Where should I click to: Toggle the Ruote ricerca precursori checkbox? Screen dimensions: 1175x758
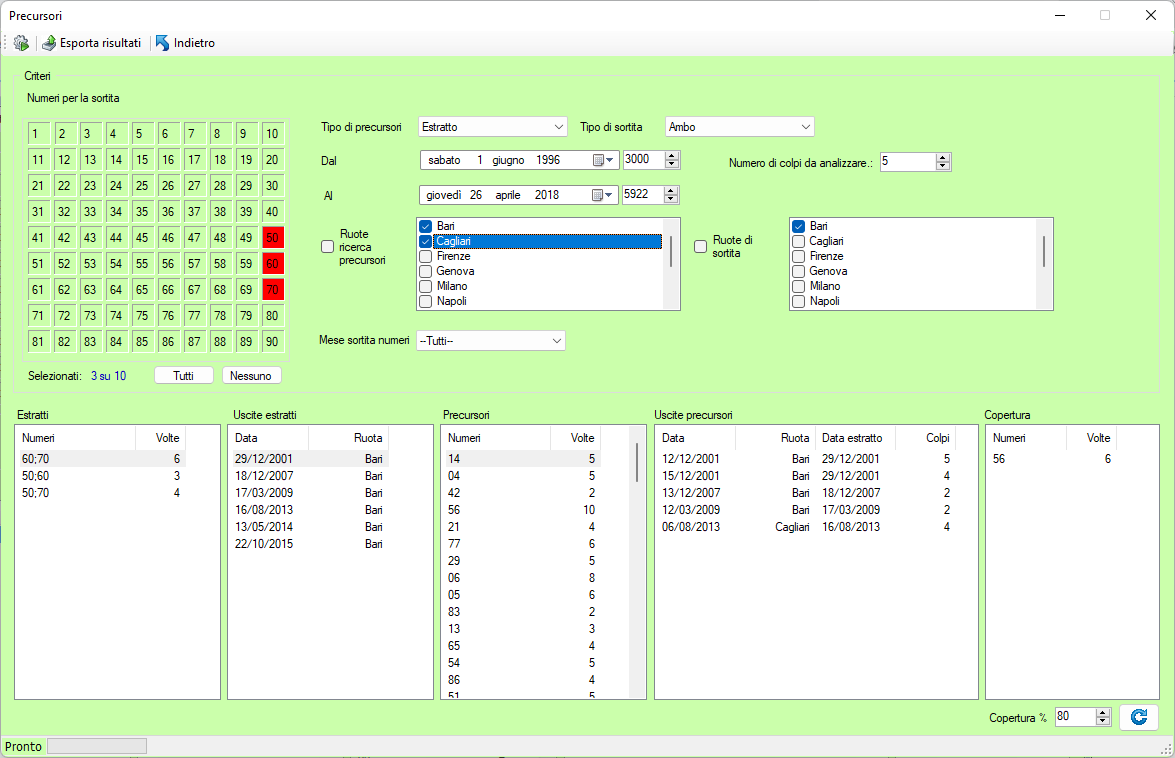tap(327, 246)
